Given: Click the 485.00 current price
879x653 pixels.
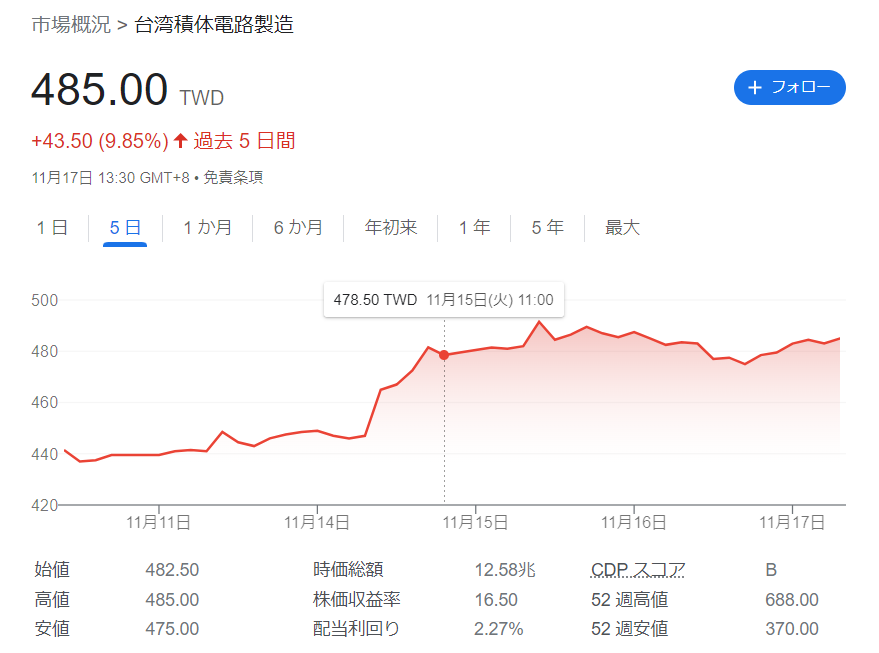Looking at the screenshot, I should 99,90.
